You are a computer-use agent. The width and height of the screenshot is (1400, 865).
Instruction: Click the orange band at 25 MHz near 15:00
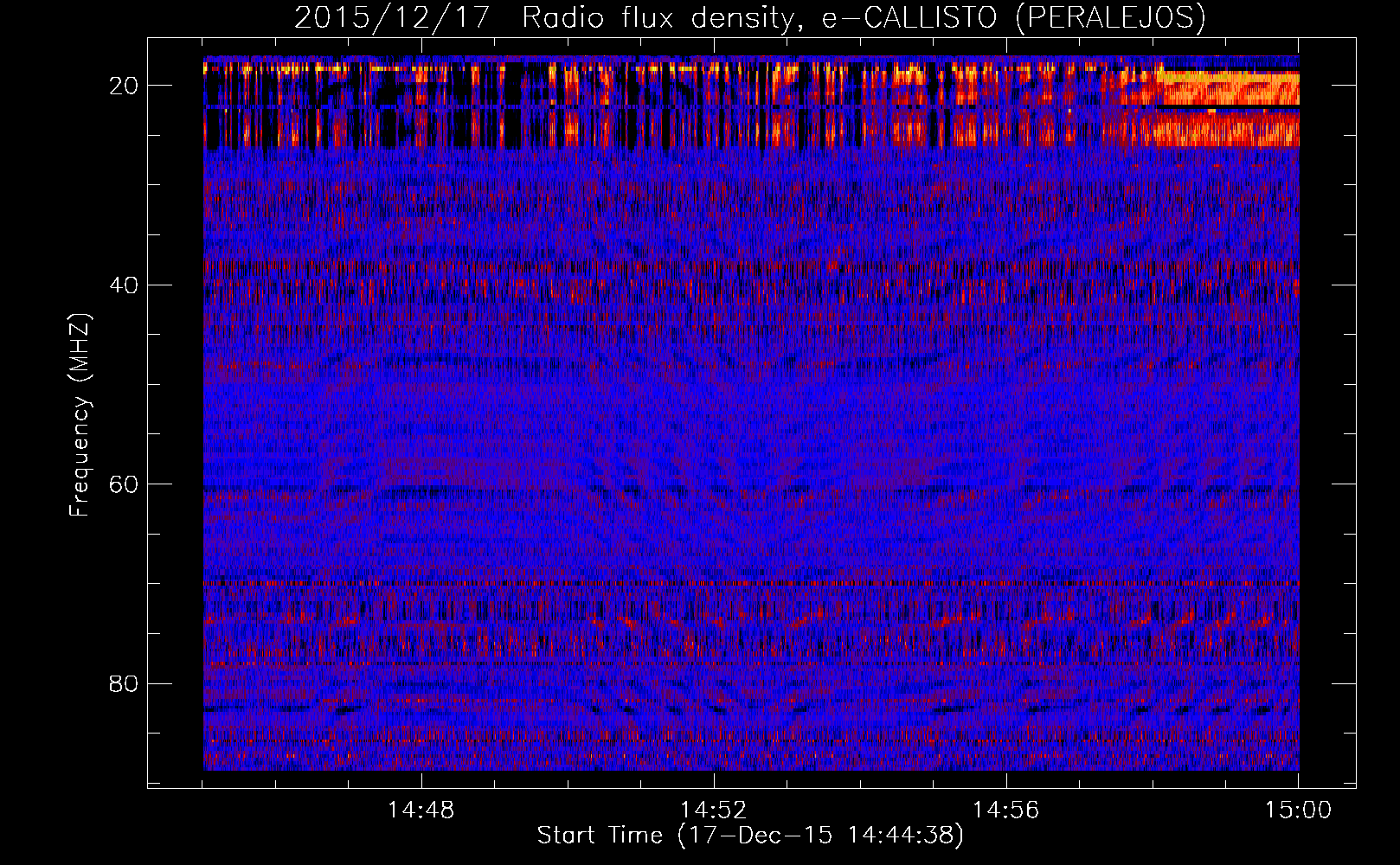coord(1229,130)
